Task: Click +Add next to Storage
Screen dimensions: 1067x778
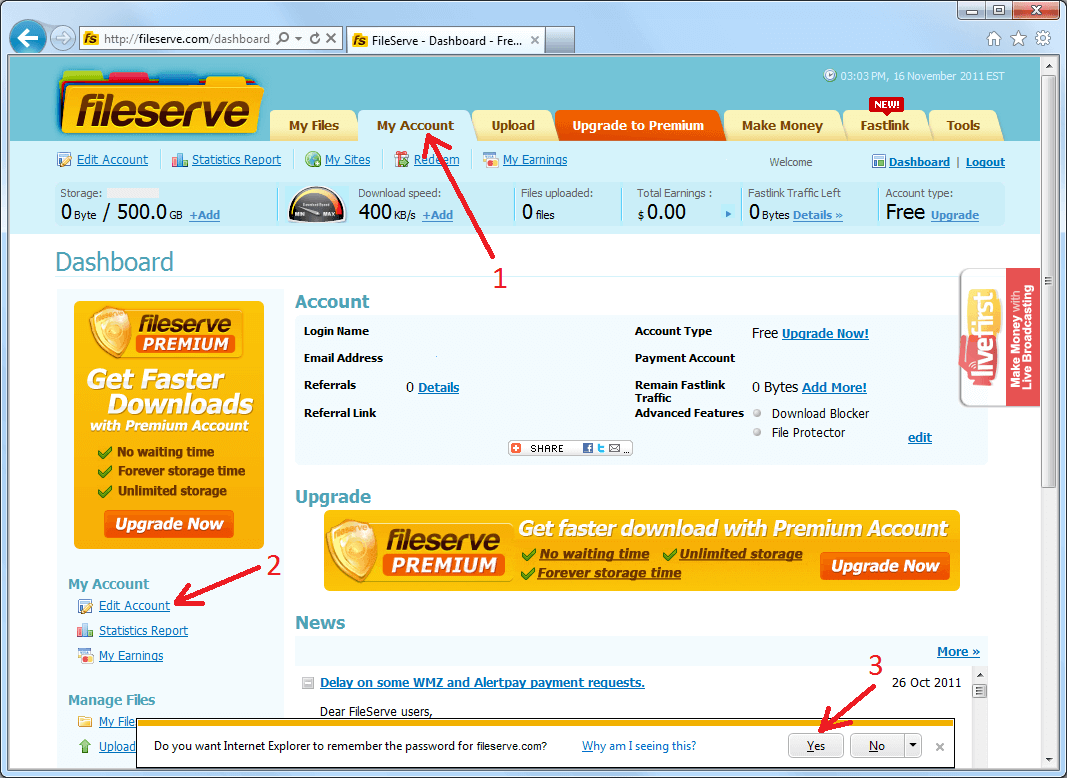Action: click(x=204, y=215)
